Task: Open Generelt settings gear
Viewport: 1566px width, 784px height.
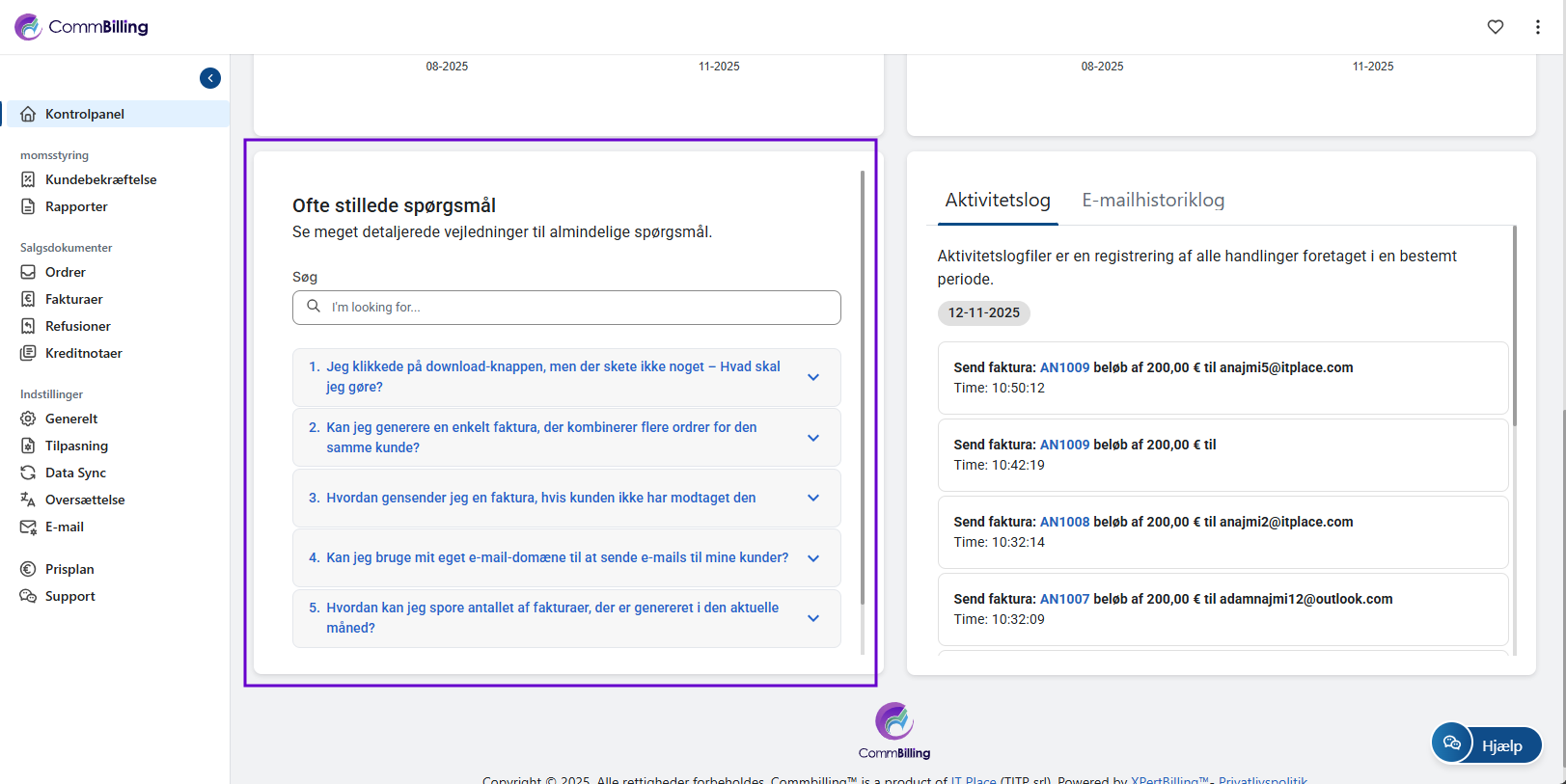Action: pos(28,419)
